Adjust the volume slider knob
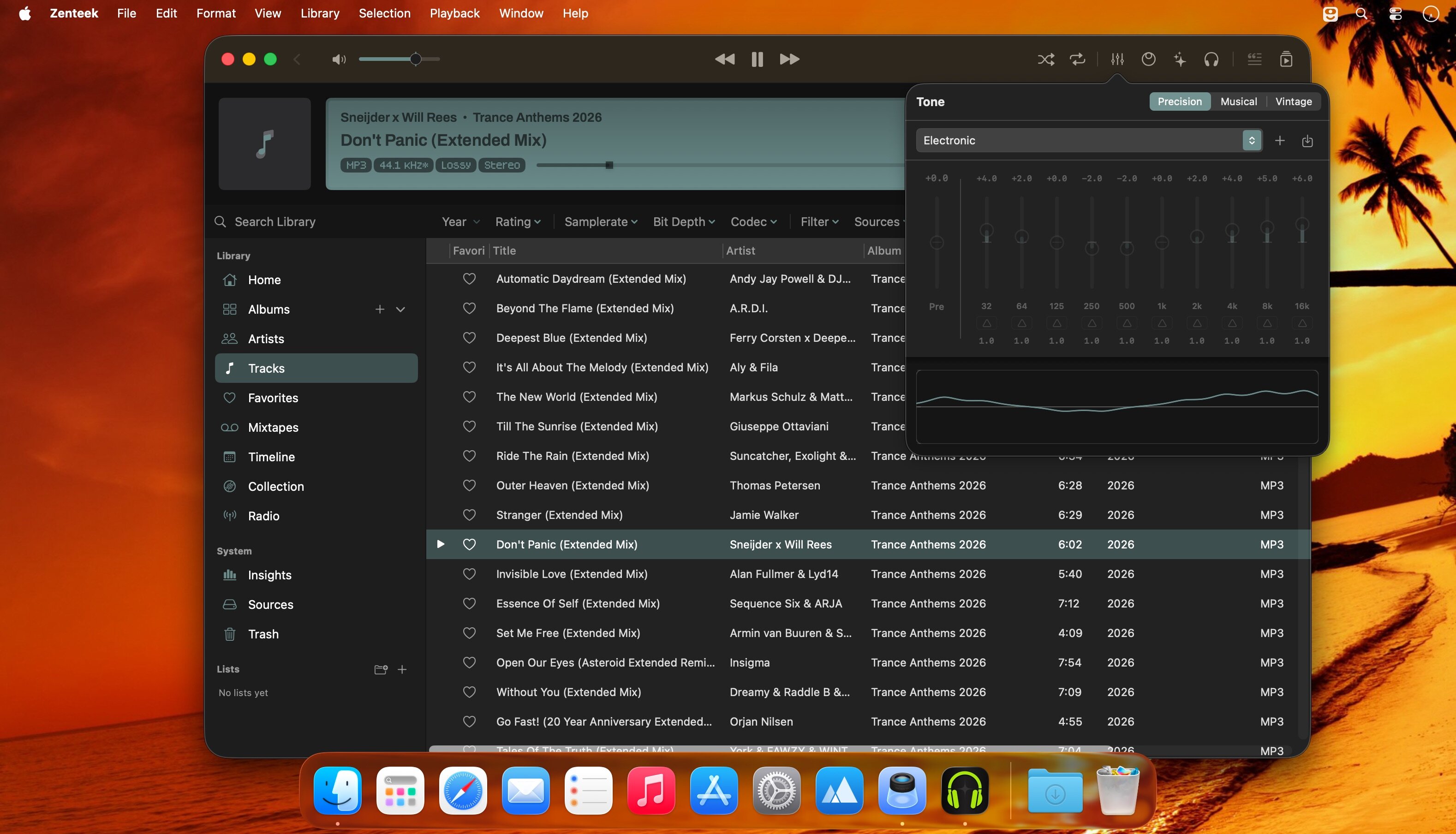 click(x=416, y=59)
